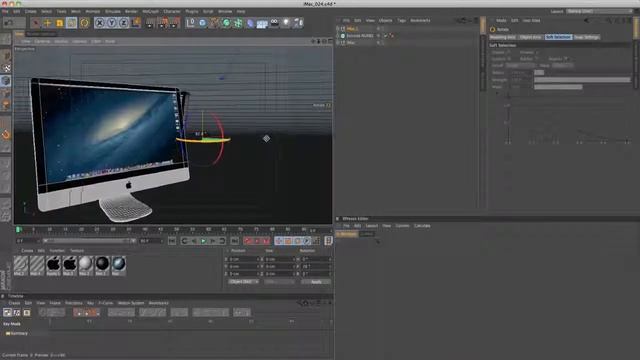Switch timeline to Motion mode icon
640x360 pixels.
pos(27,313)
